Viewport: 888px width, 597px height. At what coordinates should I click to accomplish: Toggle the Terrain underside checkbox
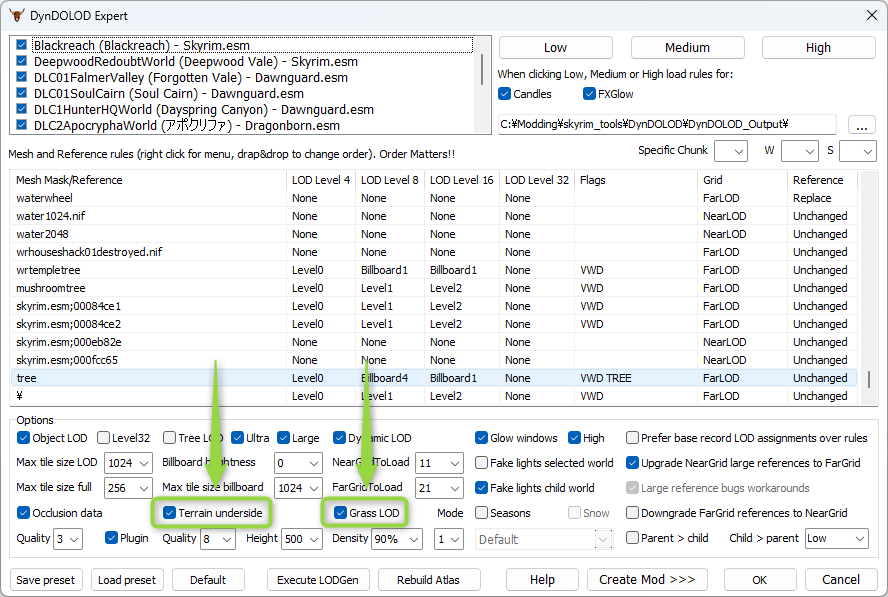pos(169,513)
